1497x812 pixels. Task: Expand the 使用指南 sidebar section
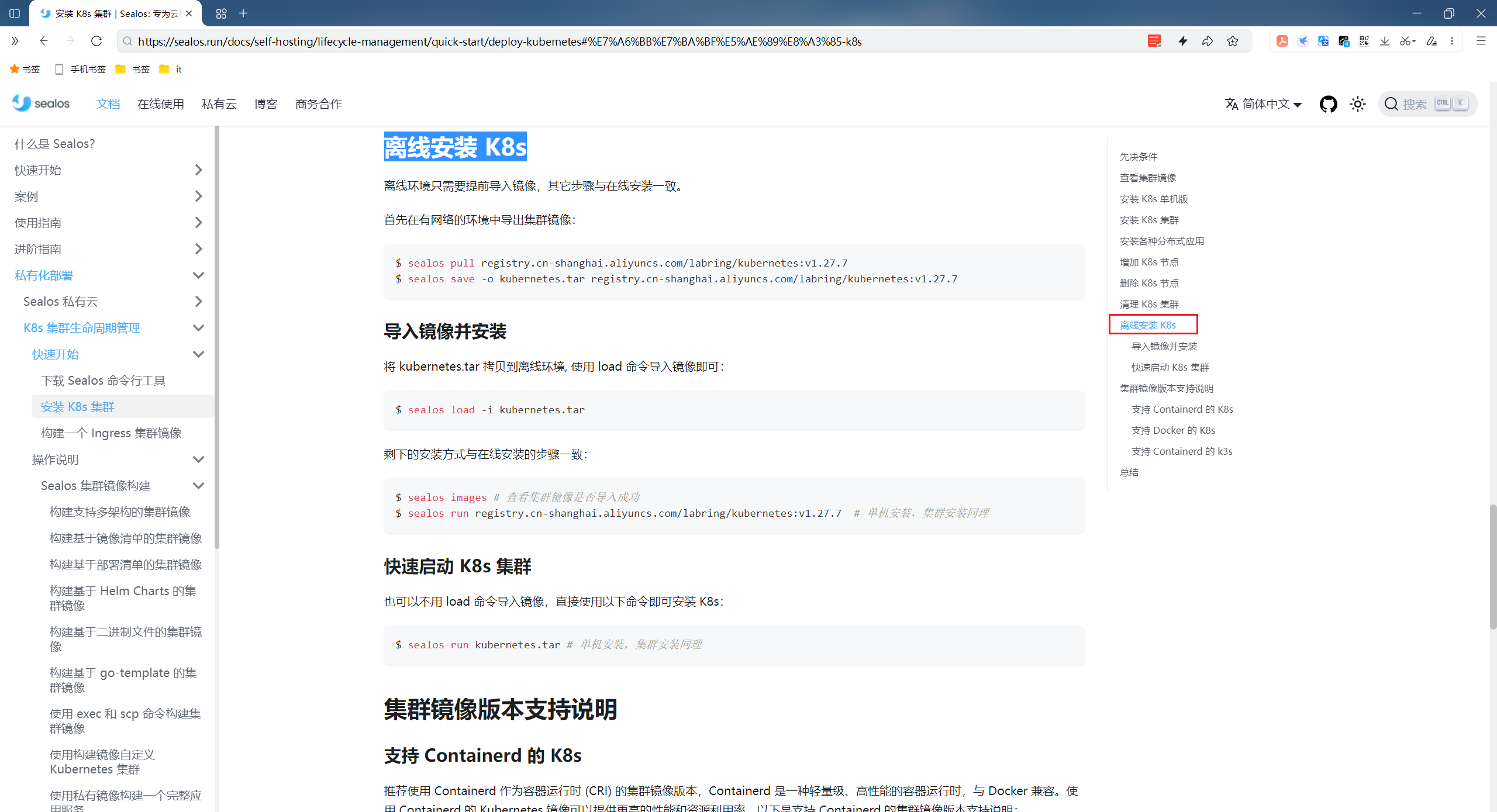coord(198,223)
